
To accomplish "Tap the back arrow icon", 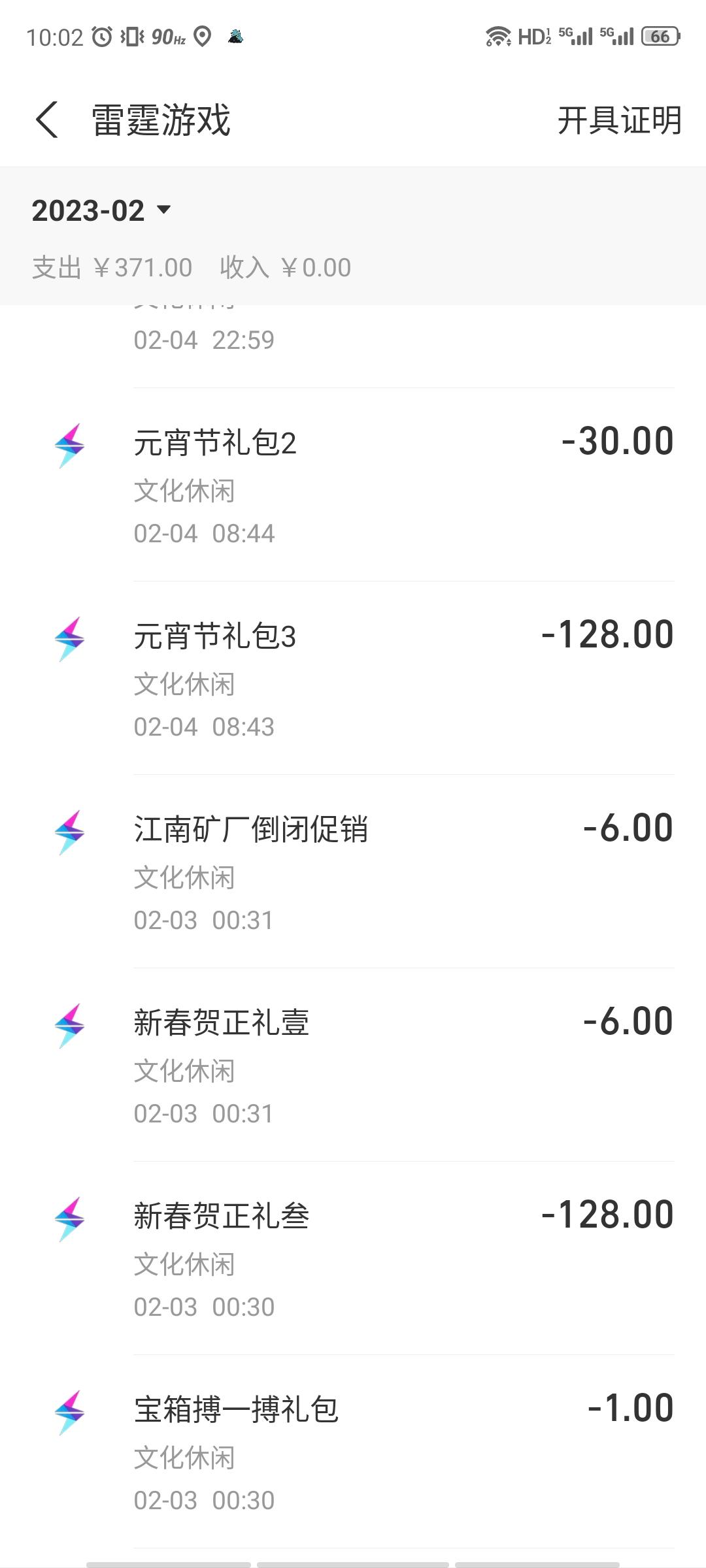I will [47, 120].
